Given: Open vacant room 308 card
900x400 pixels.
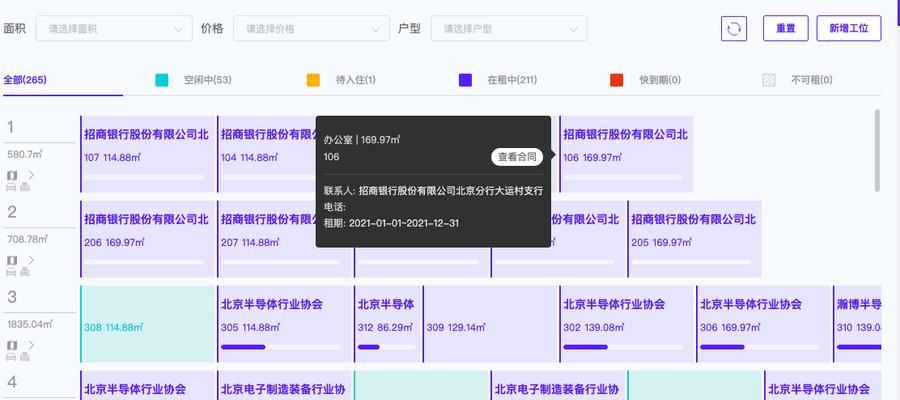Looking at the screenshot, I should point(148,324).
